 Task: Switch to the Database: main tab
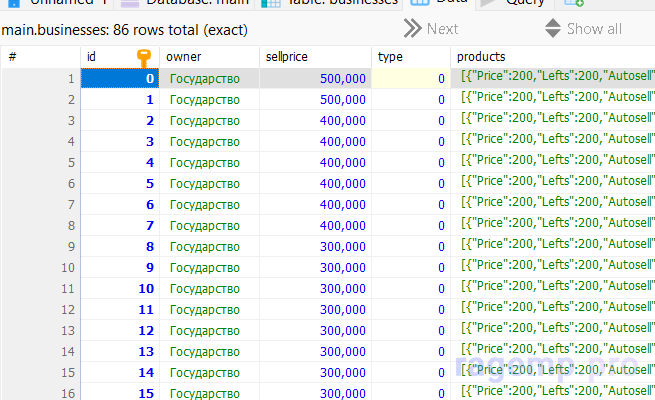click(x=185, y=3)
